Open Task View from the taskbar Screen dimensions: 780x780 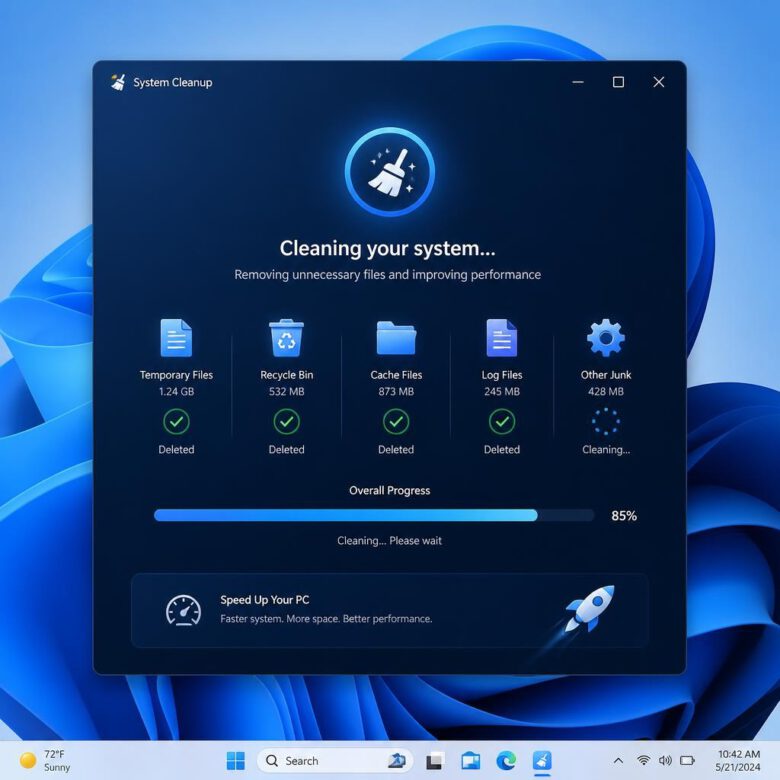[434, 761]
